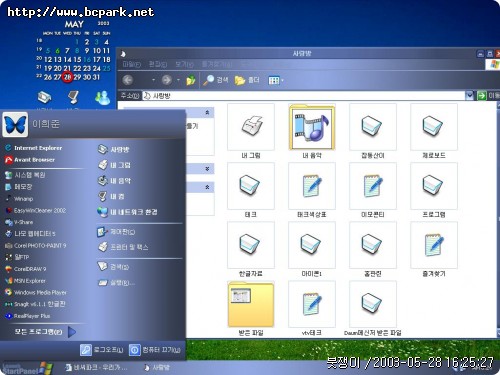Open 알FTP from the start menu

pos(17,257)
